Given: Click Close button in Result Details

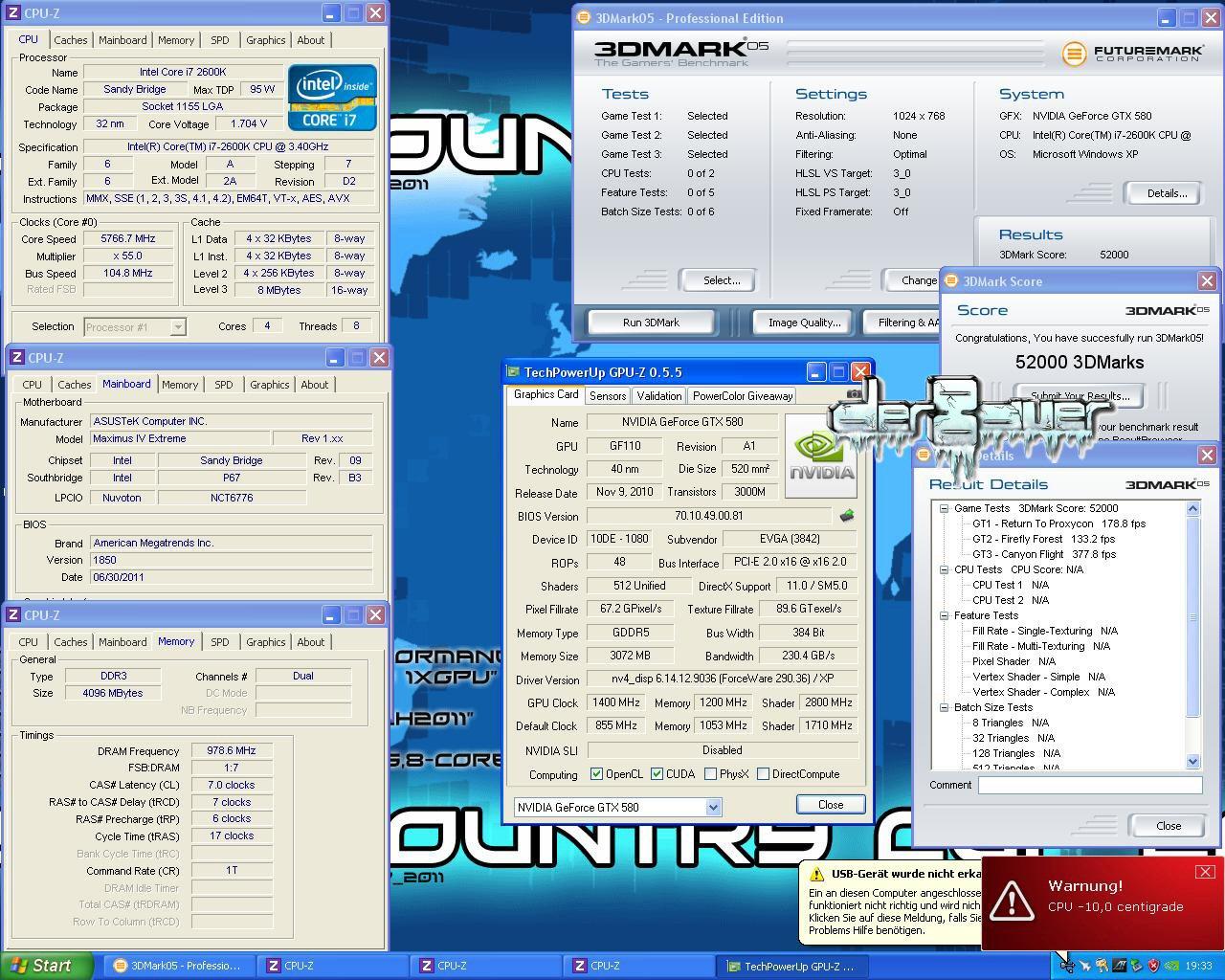Looking at the screenshot, I should (1169, 826).
